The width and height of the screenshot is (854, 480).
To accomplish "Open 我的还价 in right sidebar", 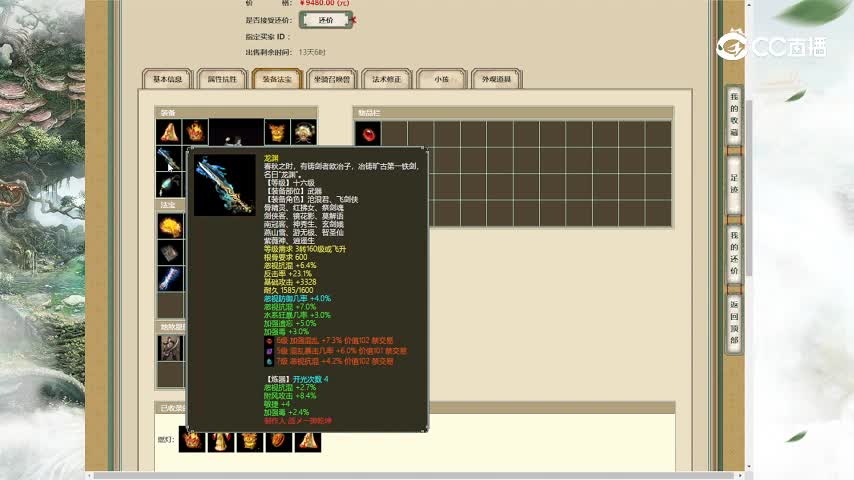I will (x=734, y=253).
